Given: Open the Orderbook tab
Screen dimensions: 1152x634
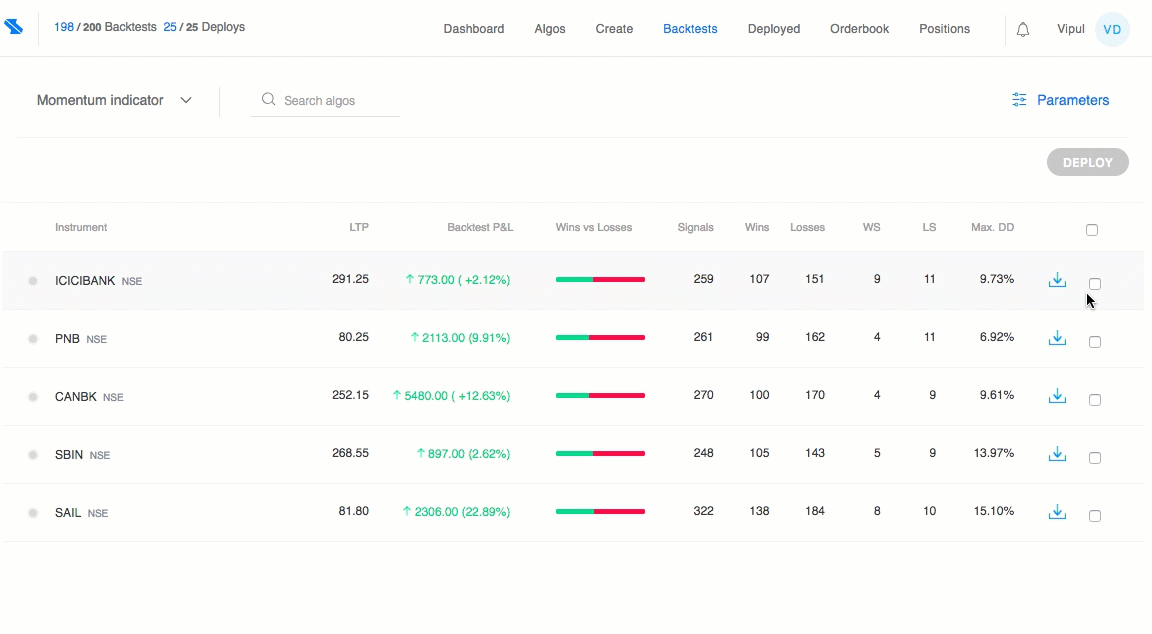Looking at the screenshot, I should point(860,29).
